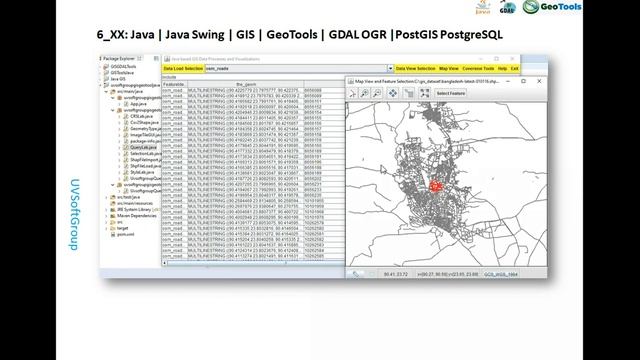Viewport: 640px width, 360px height.
Task: Expand the src/test/java folder arrow
Action: pos(107,197)
